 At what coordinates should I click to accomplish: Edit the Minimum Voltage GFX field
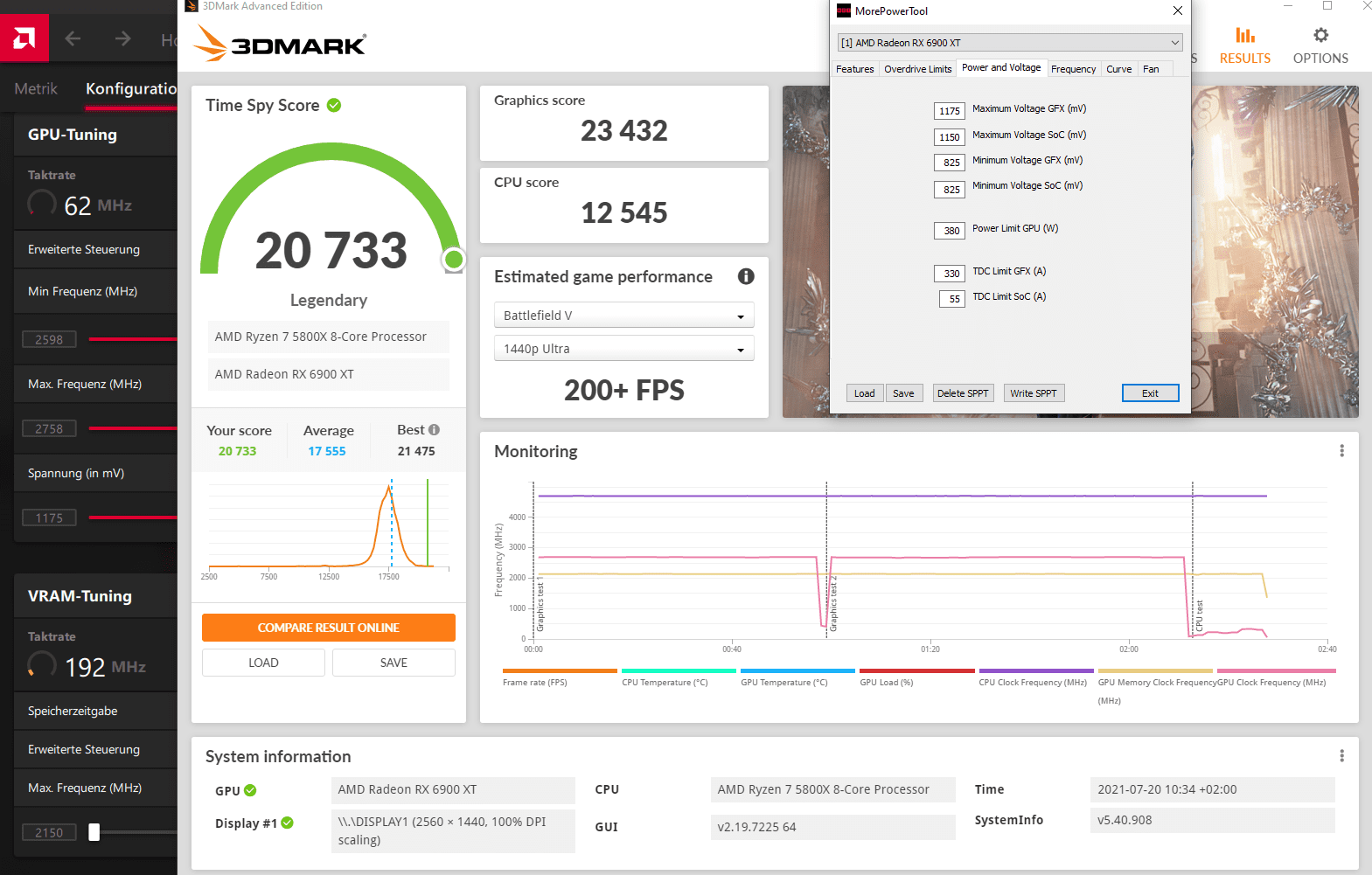(950, 163)
